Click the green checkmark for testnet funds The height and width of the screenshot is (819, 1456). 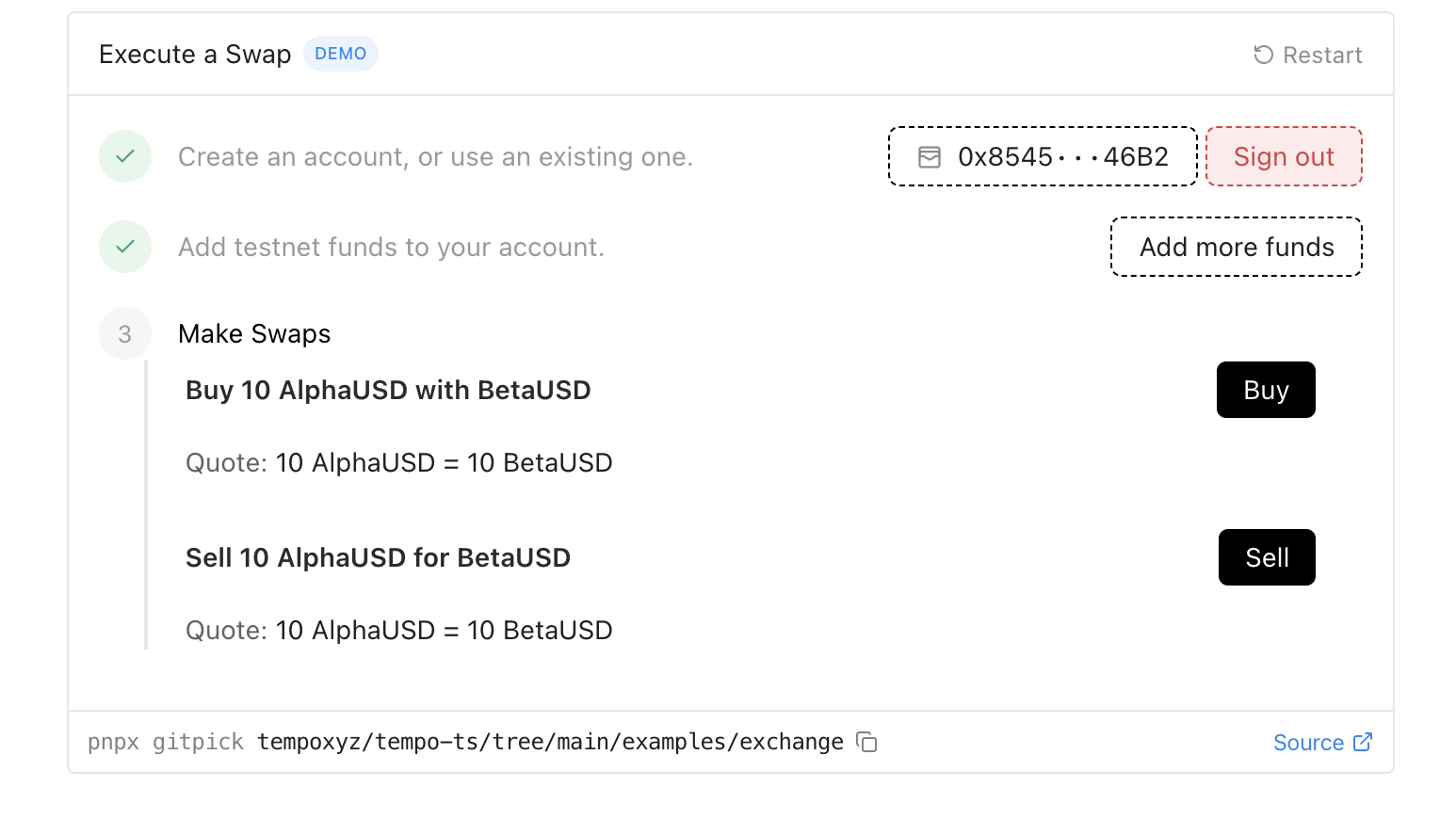tap(125, 247)
